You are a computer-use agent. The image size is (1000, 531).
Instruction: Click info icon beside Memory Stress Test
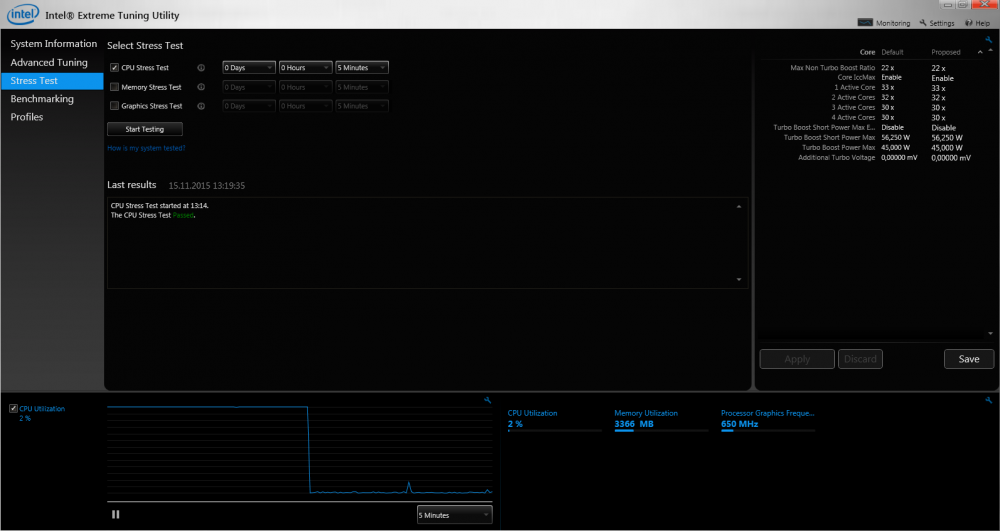coord(201,87)
